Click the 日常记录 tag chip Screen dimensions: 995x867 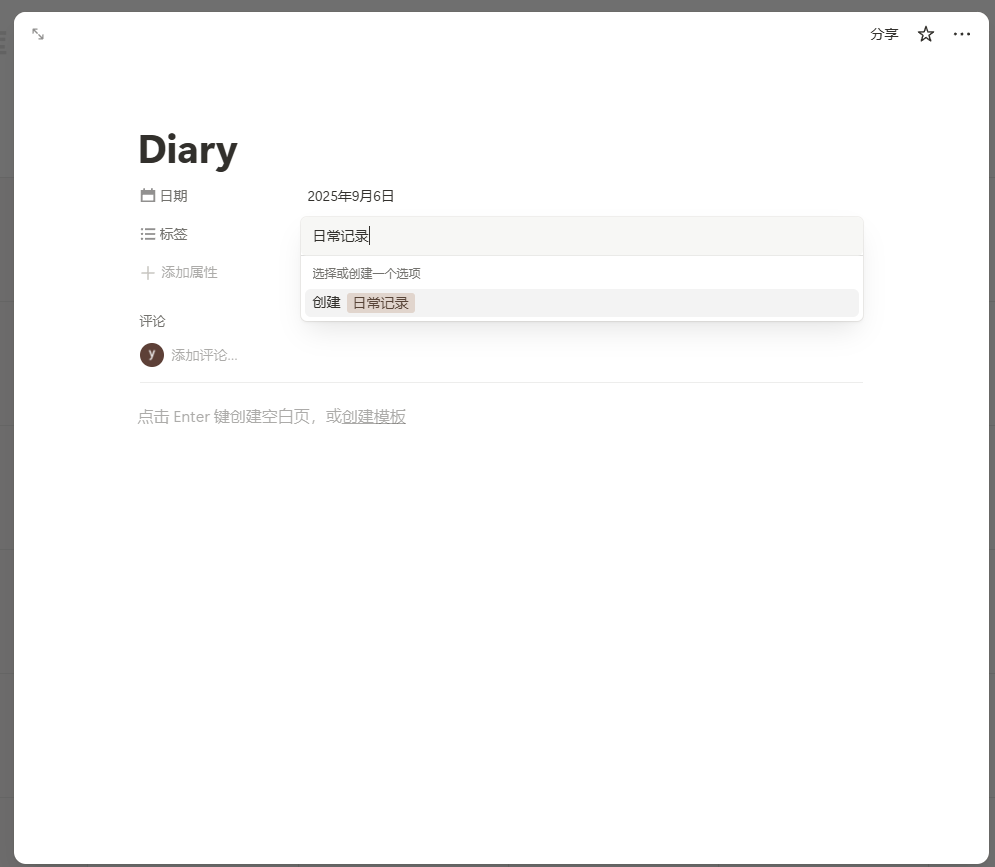(x=381, y=303)
